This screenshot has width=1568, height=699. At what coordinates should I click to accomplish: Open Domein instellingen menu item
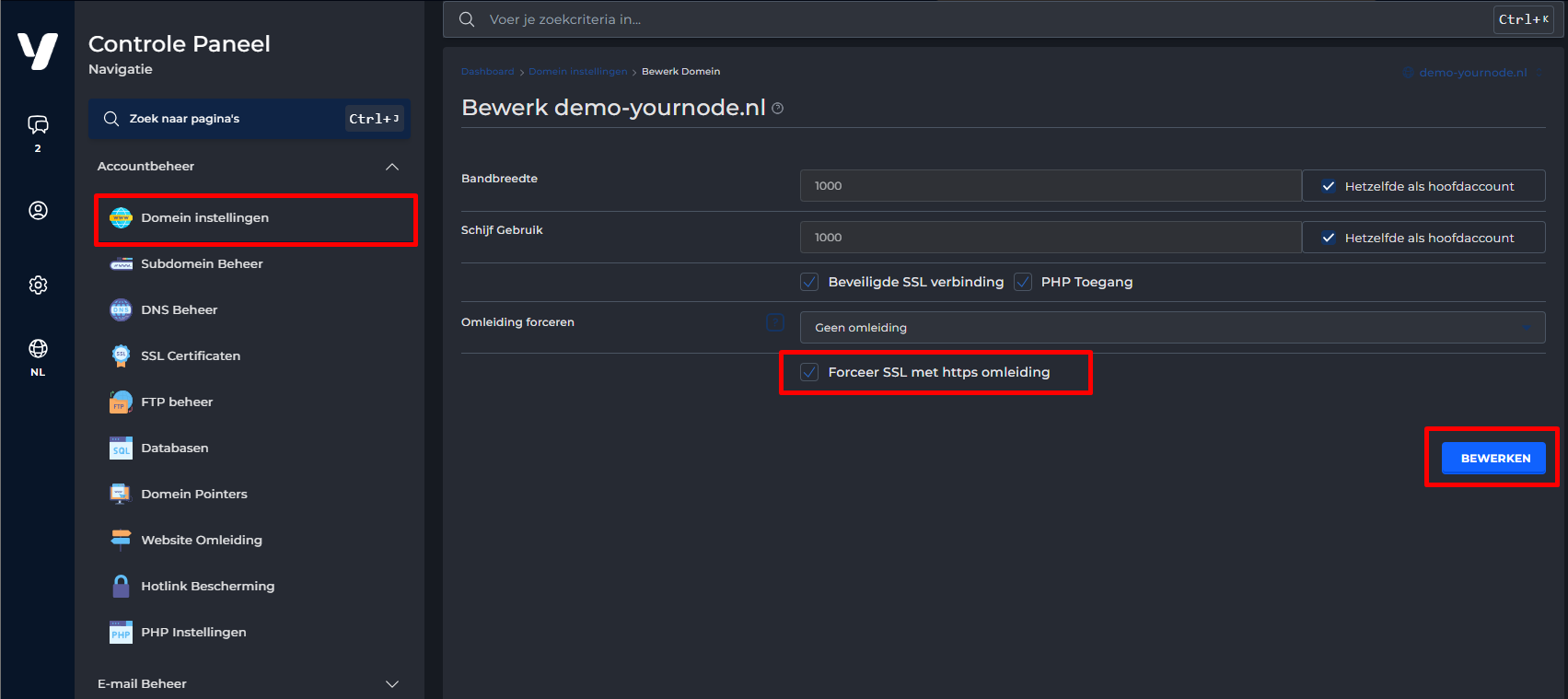tap(255, 218)
